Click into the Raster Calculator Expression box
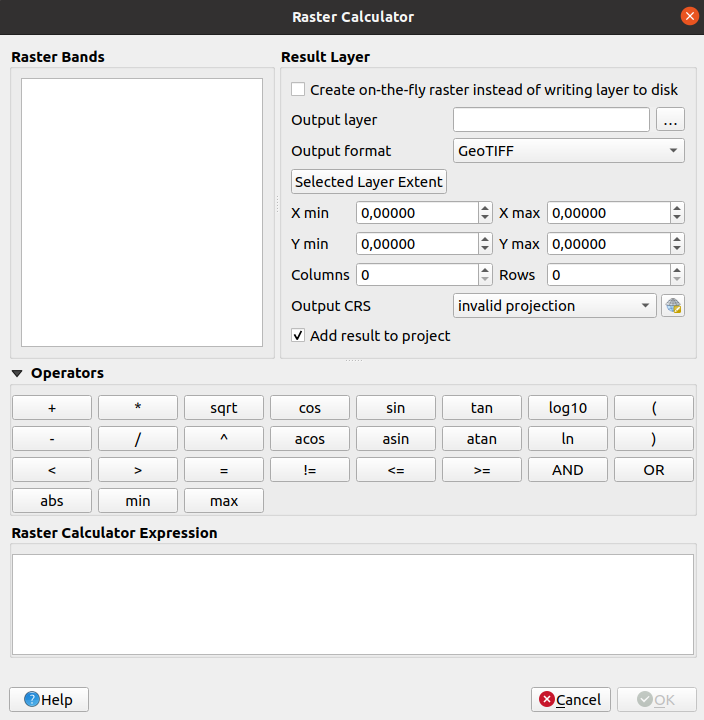The height and width of the screenshot is (720, 704). pos(352,604)
